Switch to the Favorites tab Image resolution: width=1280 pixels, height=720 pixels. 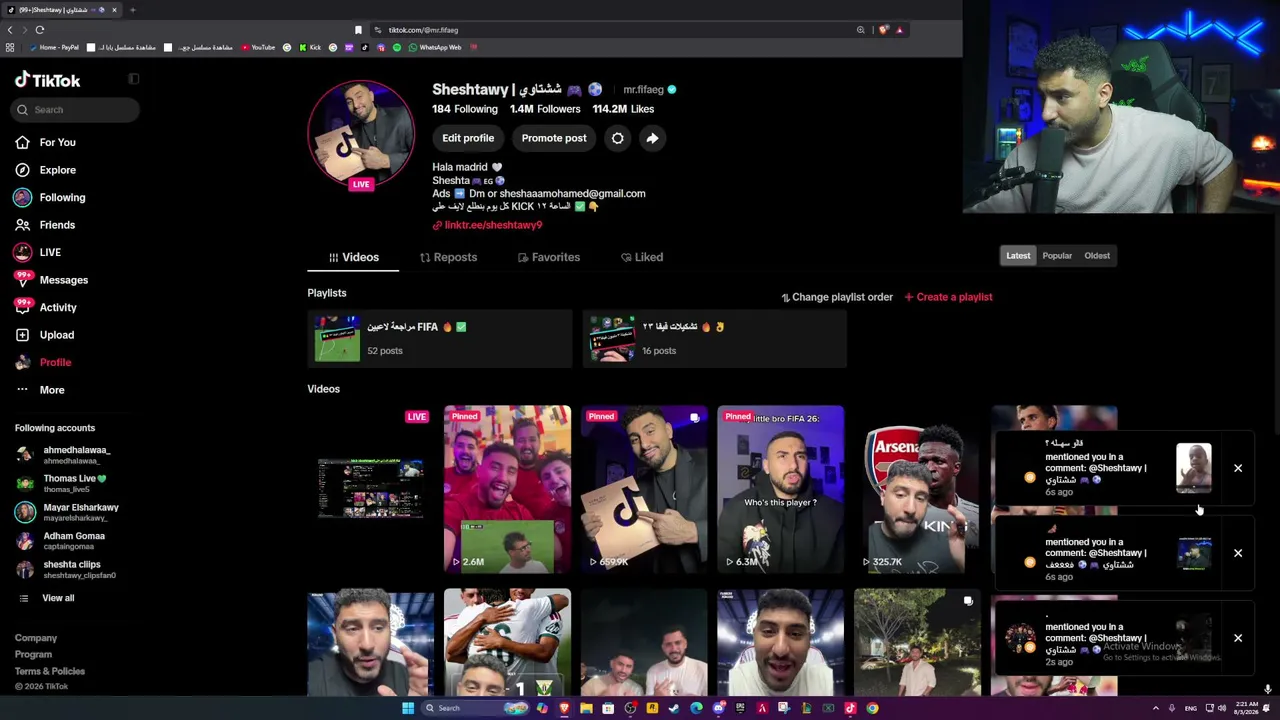pos(549,257)
